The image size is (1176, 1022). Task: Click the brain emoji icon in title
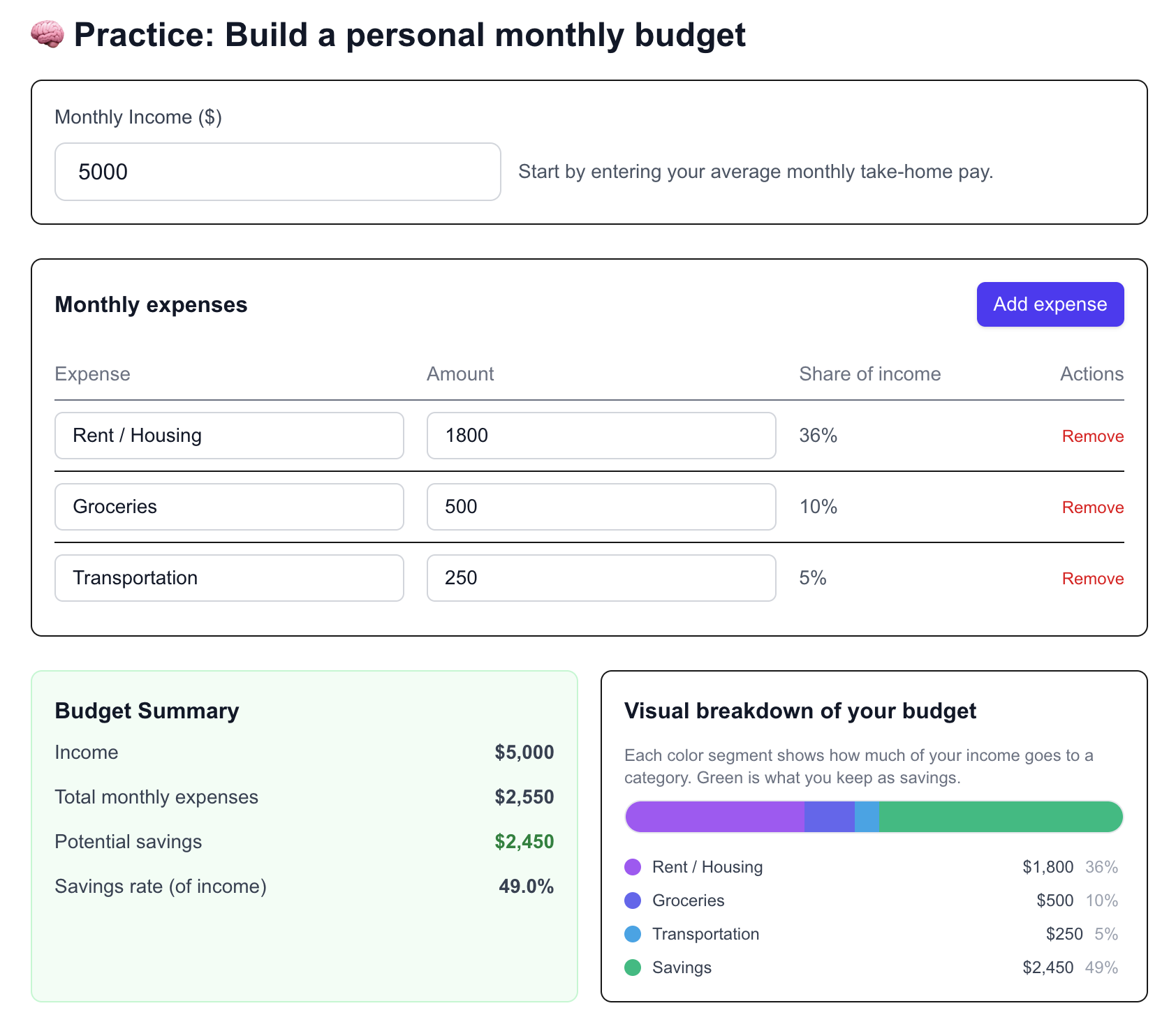47,34
